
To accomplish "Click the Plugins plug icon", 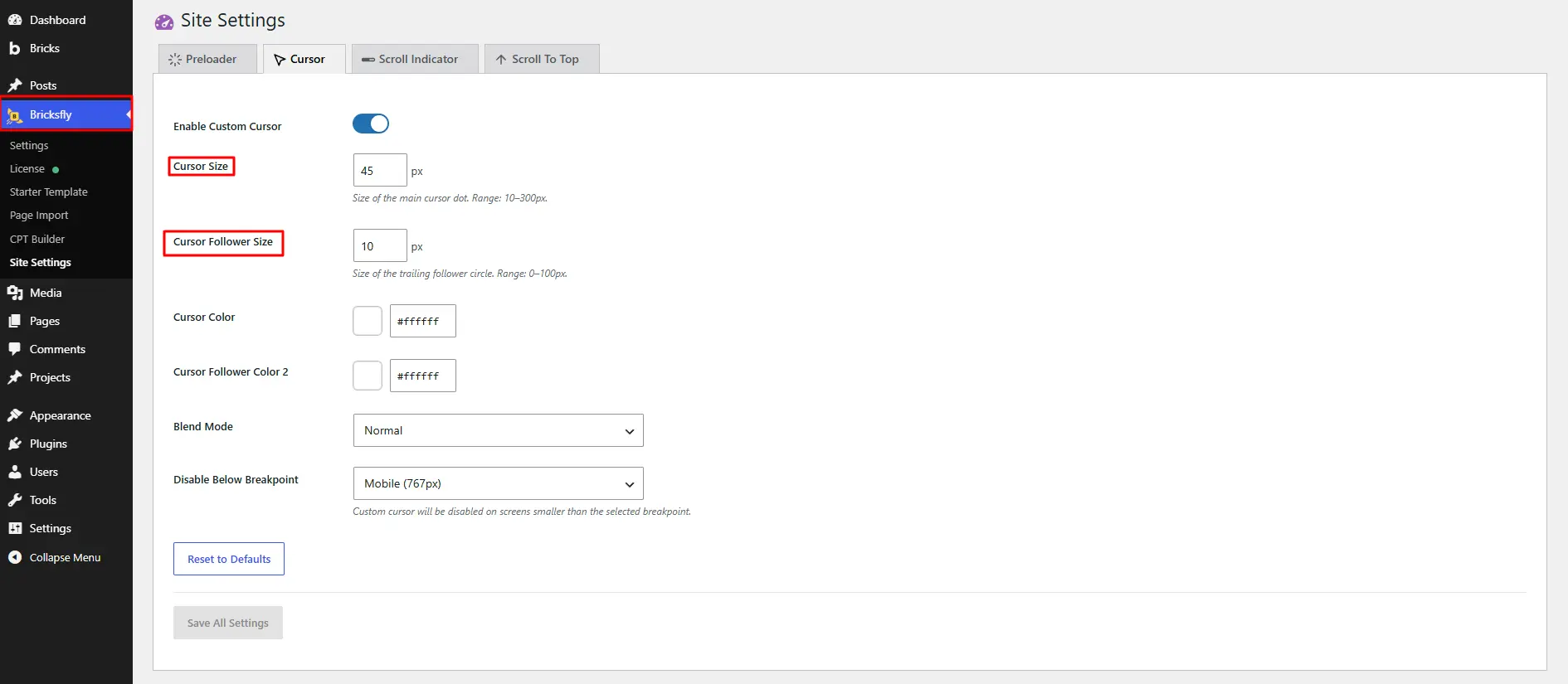I will pyautogui.click(x=15, y=444).
